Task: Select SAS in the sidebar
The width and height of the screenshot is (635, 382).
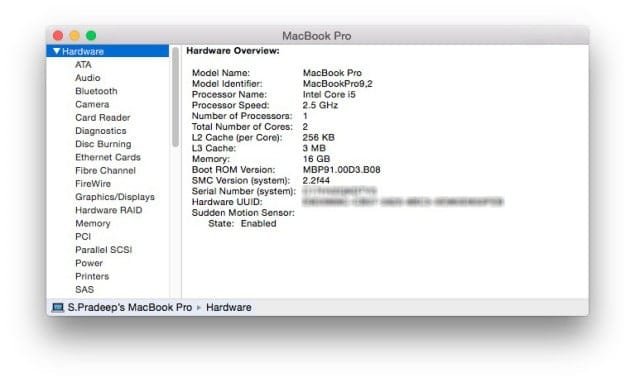Action: coord(84,290)
